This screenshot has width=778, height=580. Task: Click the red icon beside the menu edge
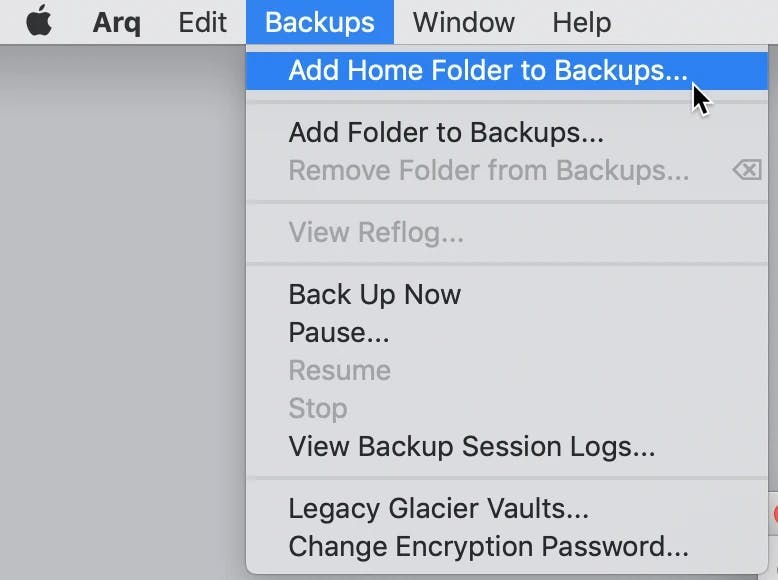click(x=775, y=514)
